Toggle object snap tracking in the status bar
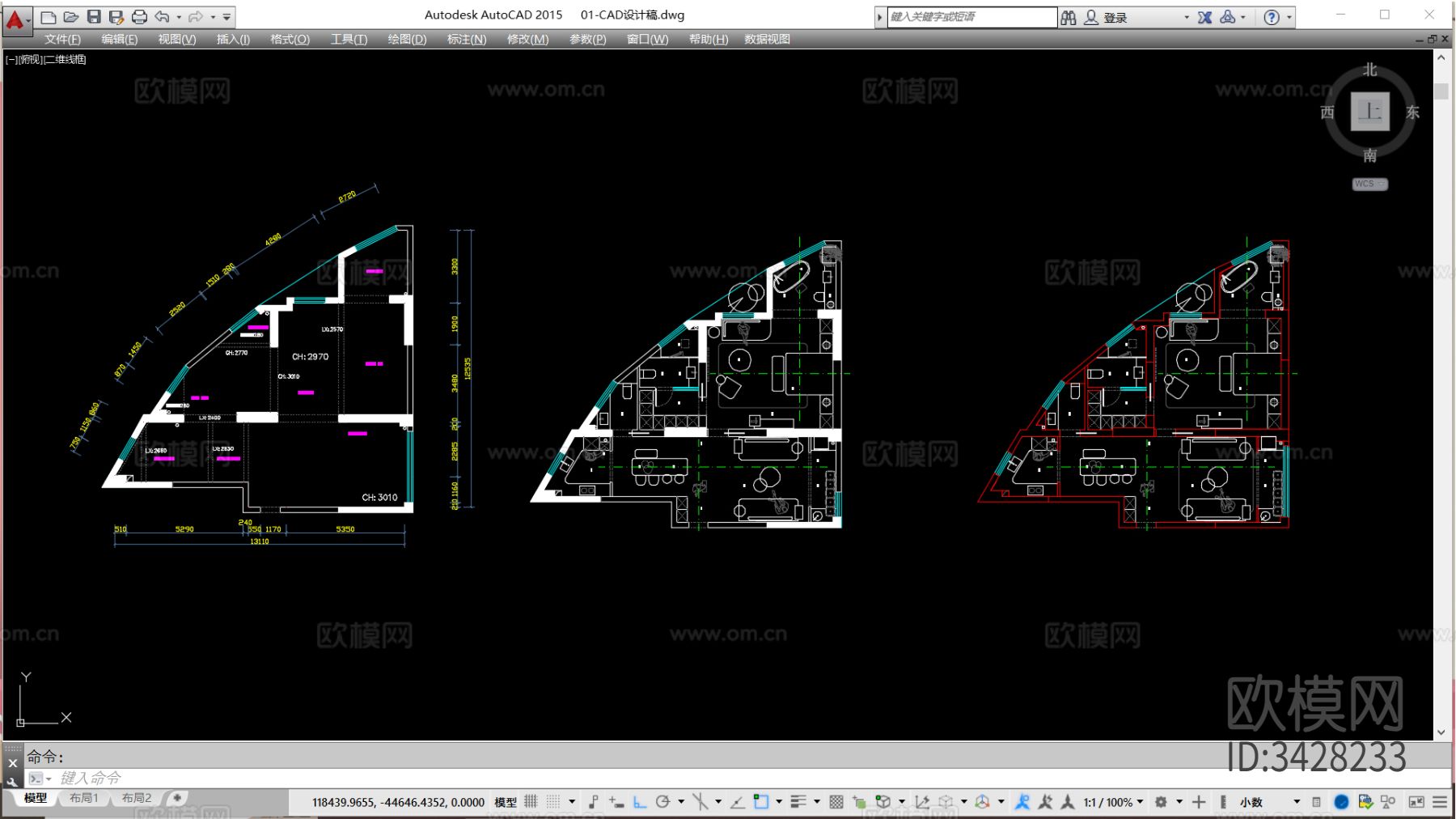 point(737,802)
